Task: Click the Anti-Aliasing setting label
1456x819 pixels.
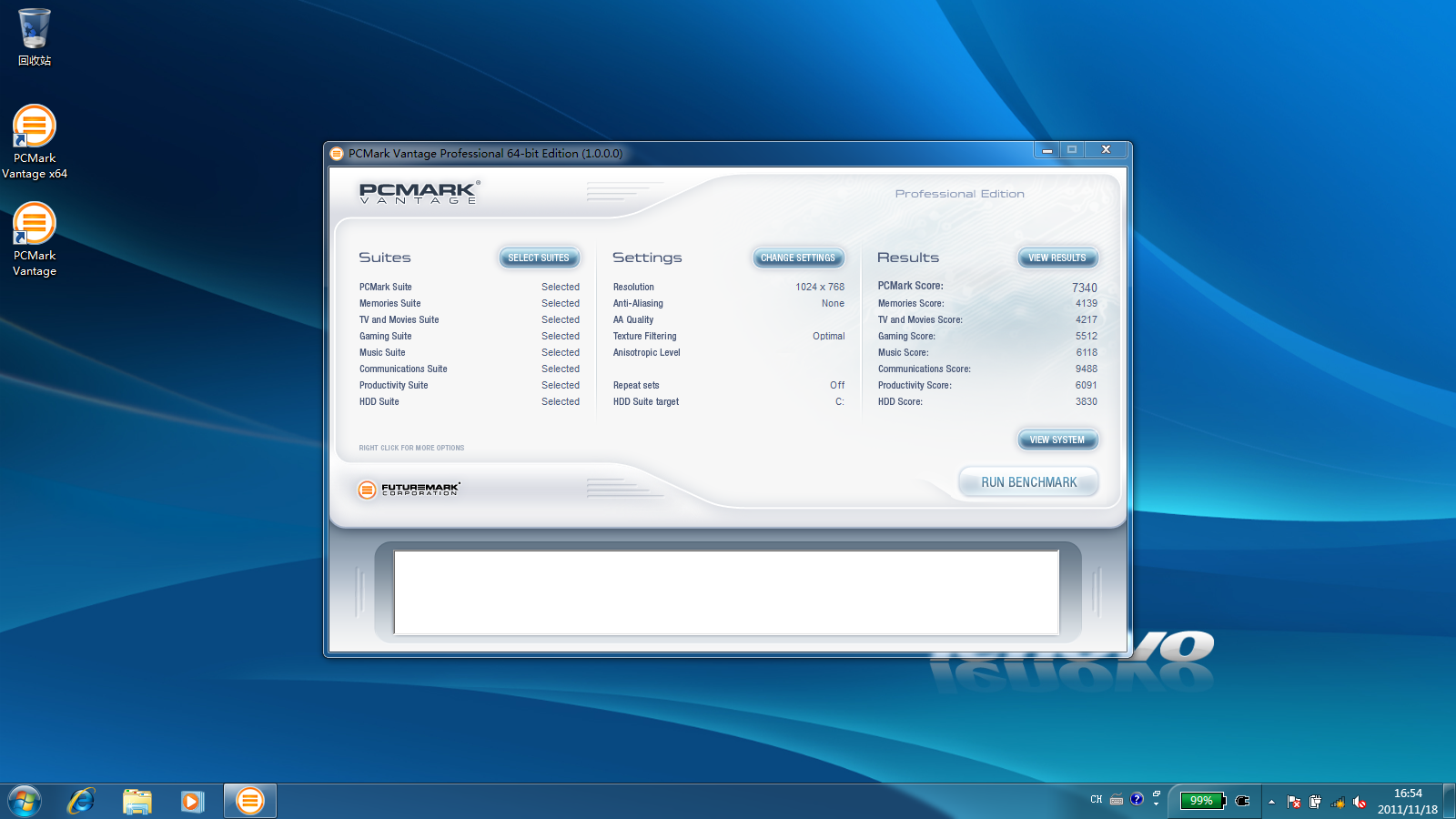Action: [x=638, y=303]
